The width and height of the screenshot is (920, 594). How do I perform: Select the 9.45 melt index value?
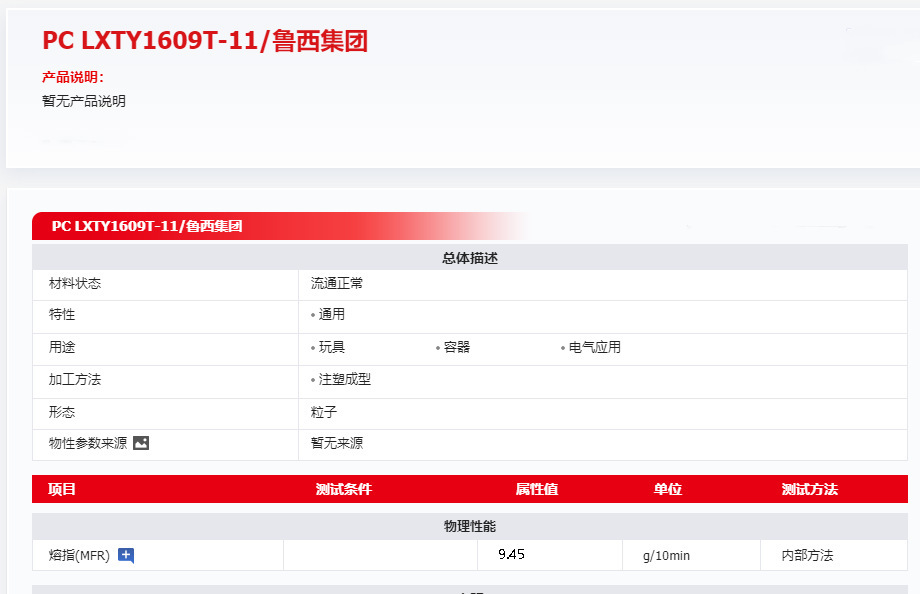(511, 554)
